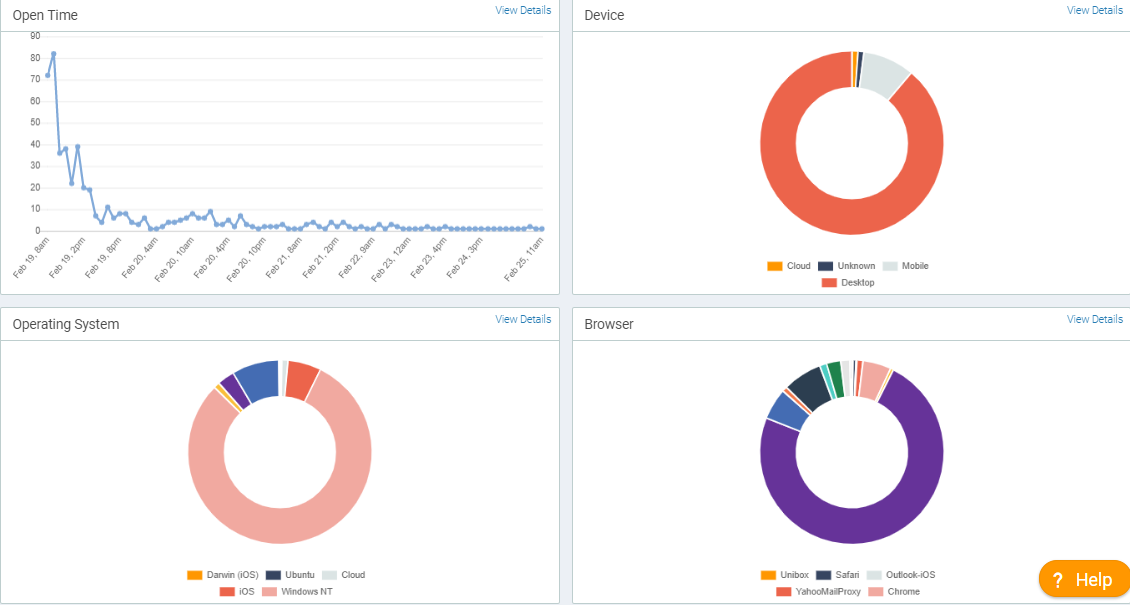Toggle Cloud legend in Operating System chart
The width and height of the screenshot is (1130, 606).
point(344,575)
